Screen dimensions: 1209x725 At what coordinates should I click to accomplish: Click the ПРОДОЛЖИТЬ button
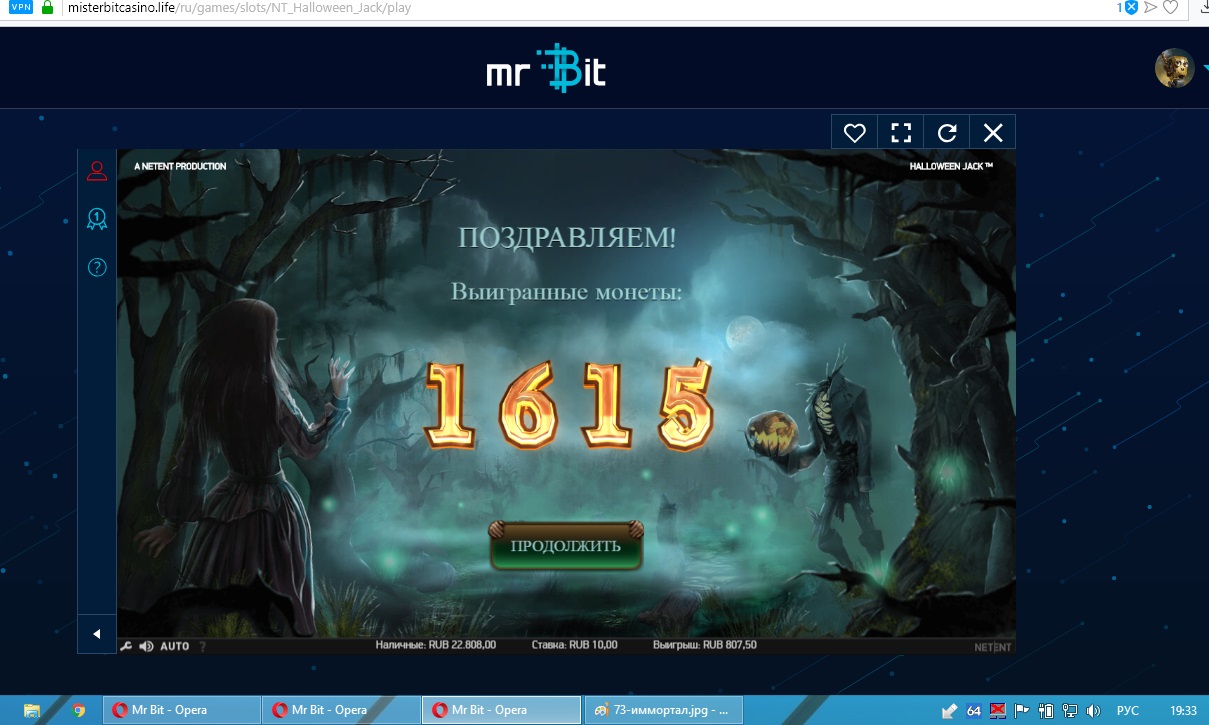point(566,546)
